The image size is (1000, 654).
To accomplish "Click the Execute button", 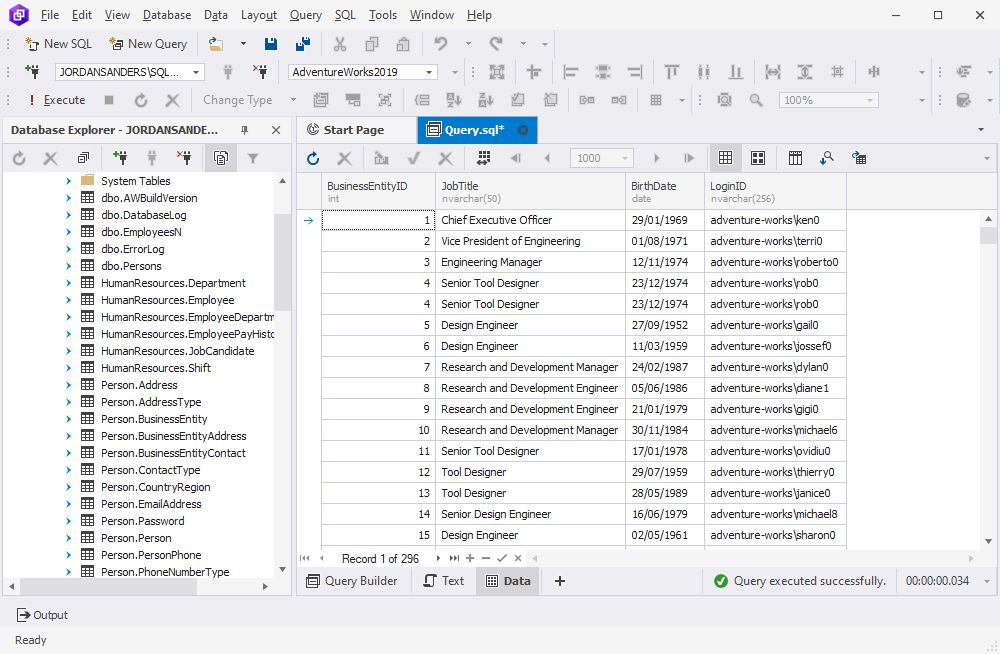I will (x=57, y=100).
